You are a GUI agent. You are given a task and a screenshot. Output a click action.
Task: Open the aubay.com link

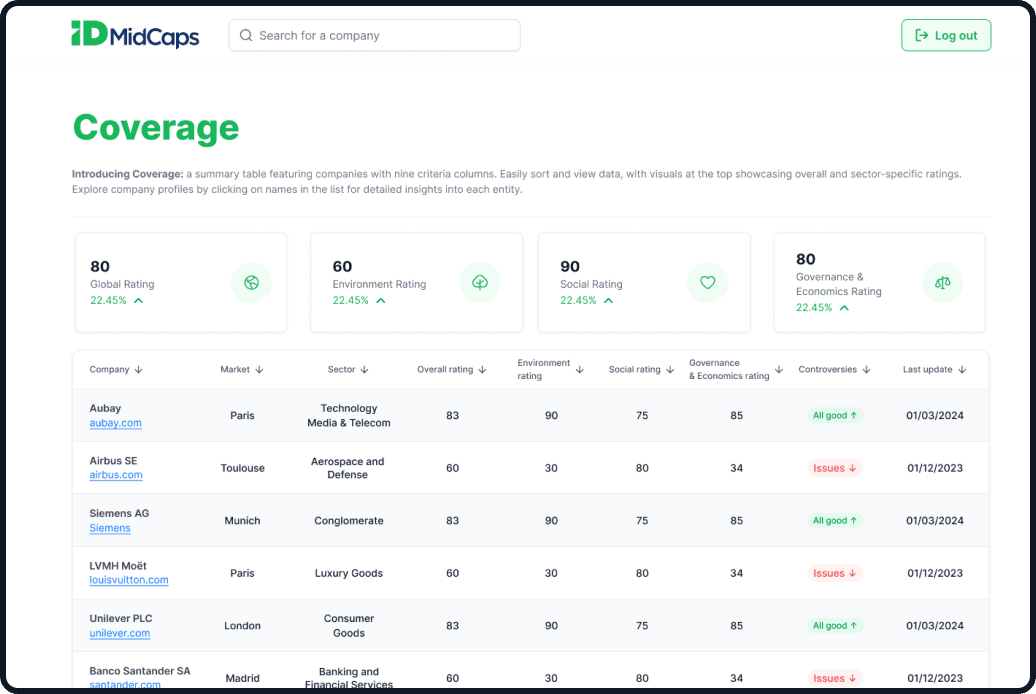click(115, 423)
